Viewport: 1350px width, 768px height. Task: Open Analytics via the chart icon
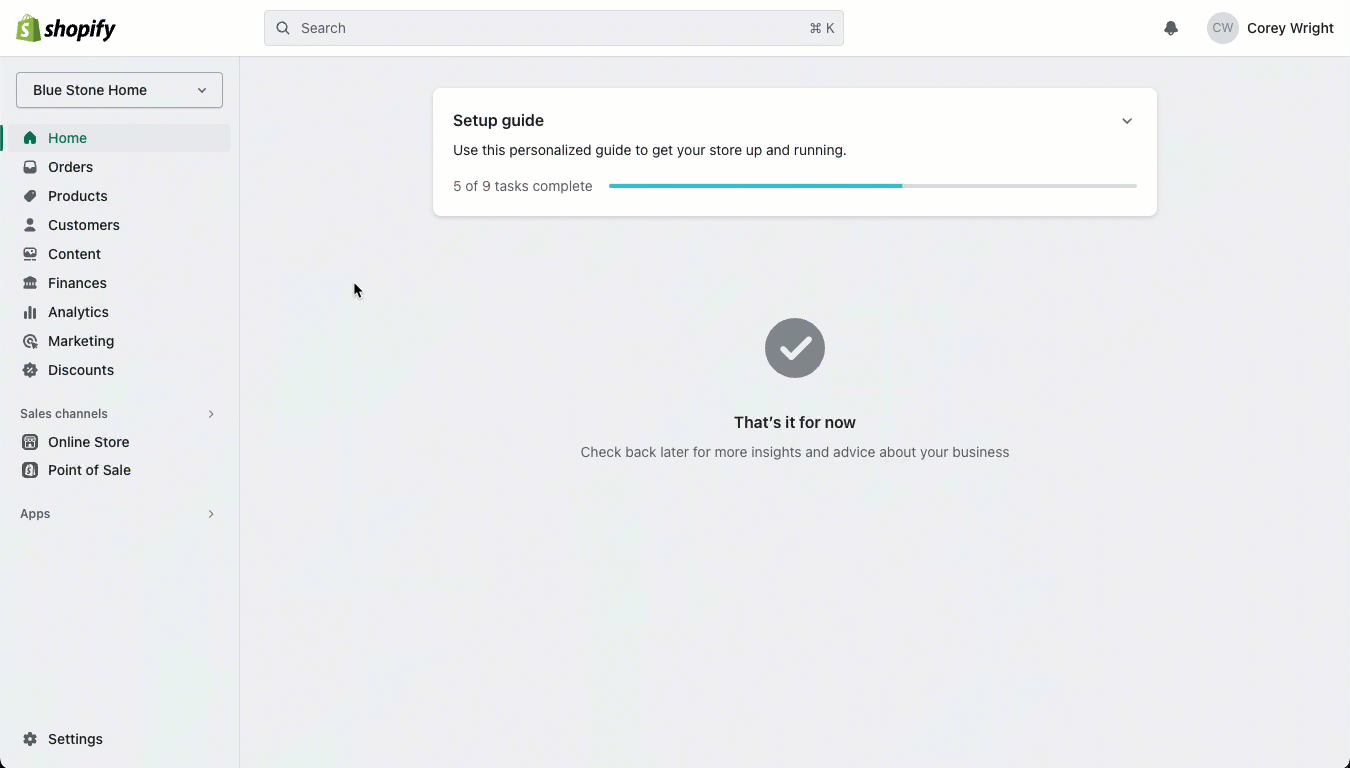[30, 312]
